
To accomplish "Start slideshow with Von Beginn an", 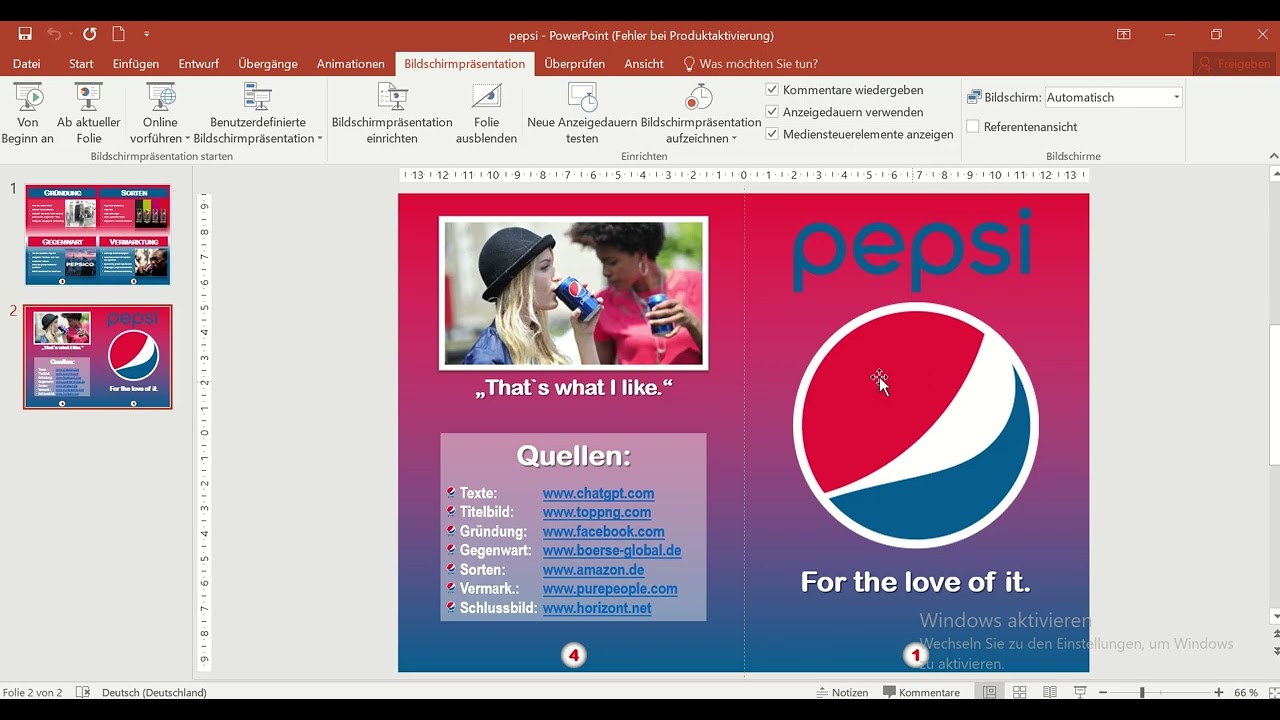I will pos(28,114).
